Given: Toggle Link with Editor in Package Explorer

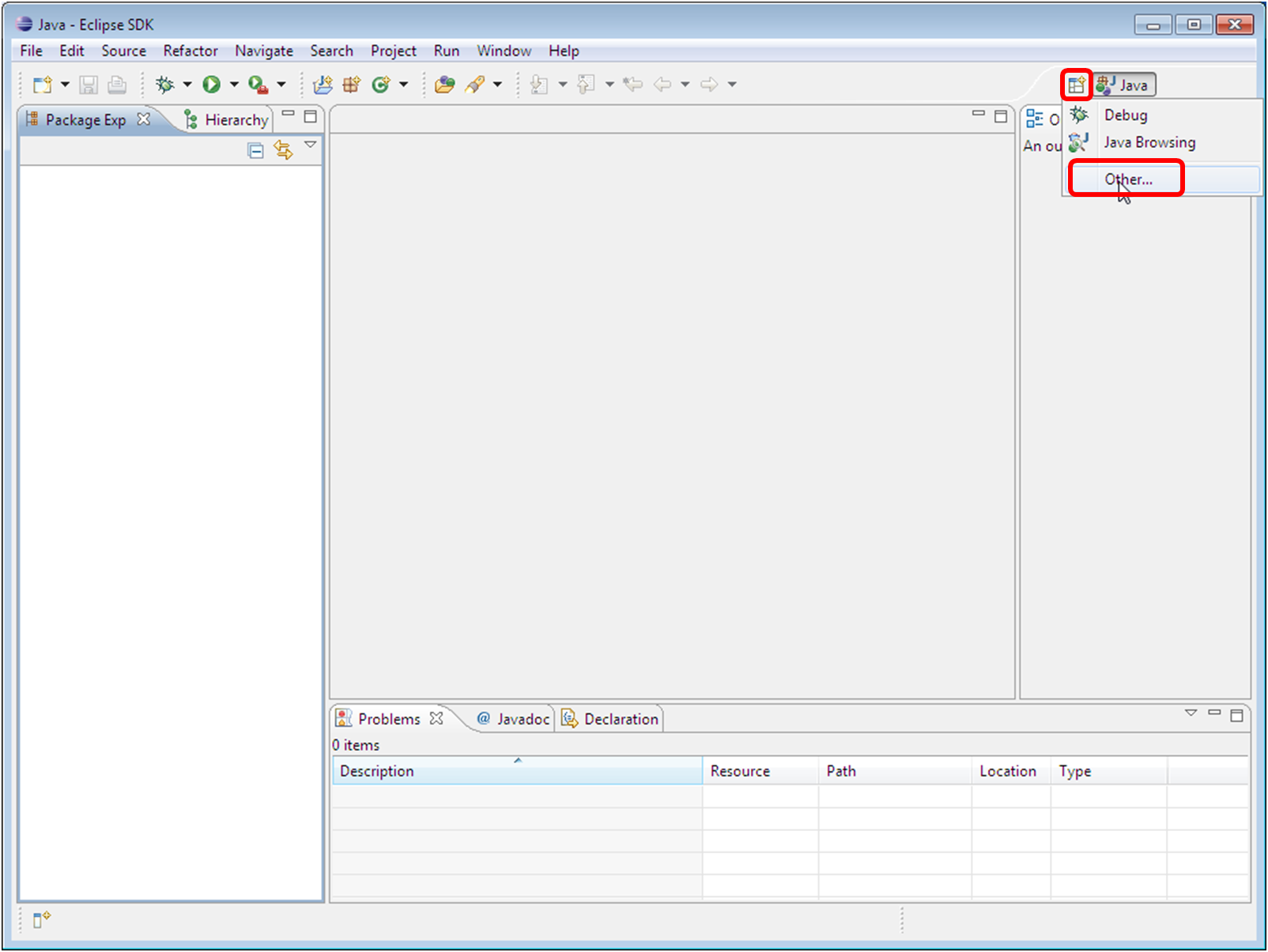Looking at the screenshot, I should 283,150.
